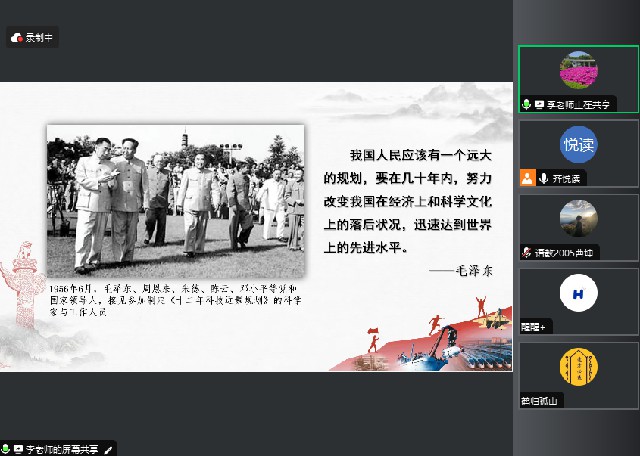Click muted microphone icon on third participant tile

point(526,253)
